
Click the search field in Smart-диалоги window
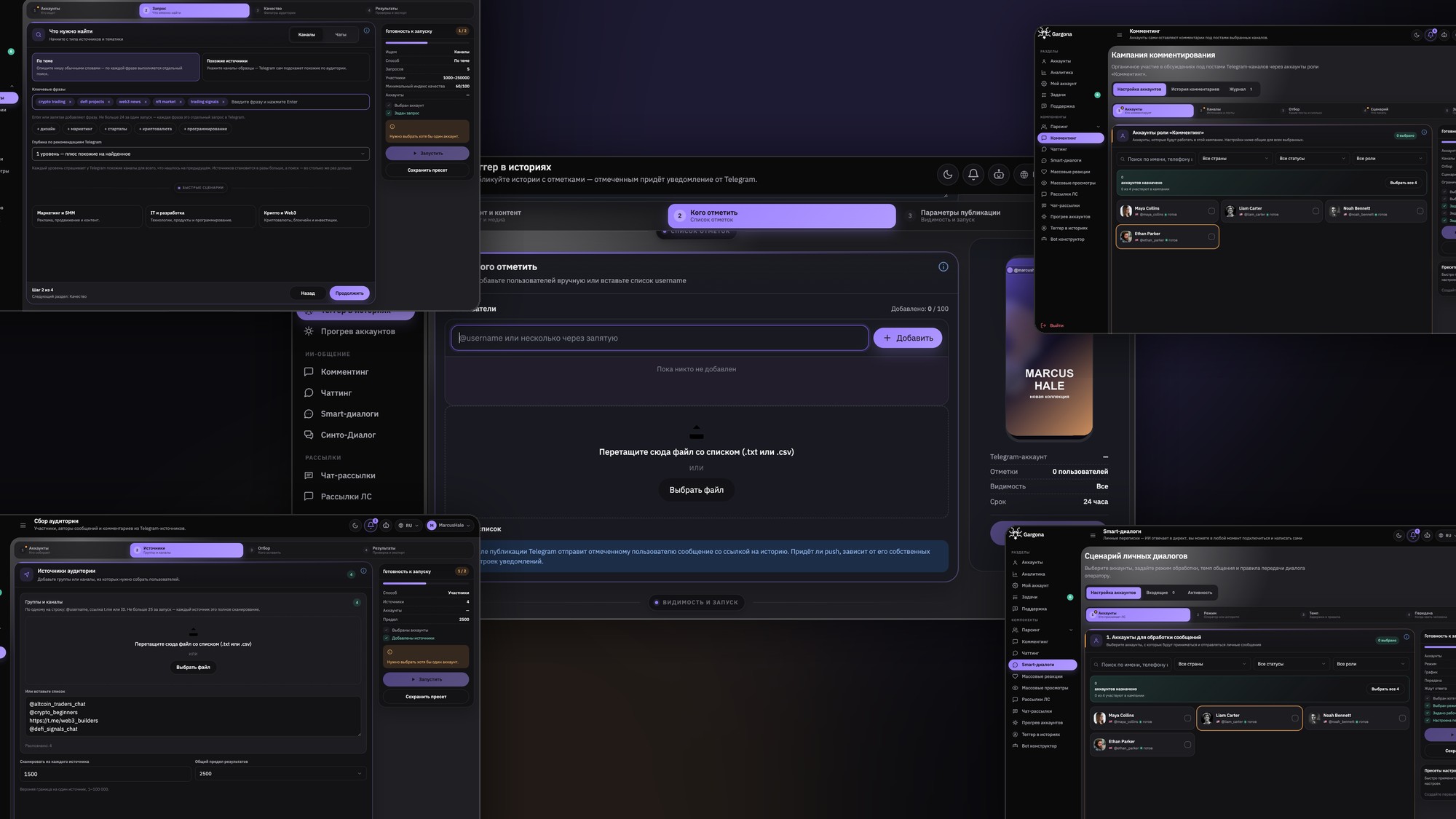[1131, 664]
